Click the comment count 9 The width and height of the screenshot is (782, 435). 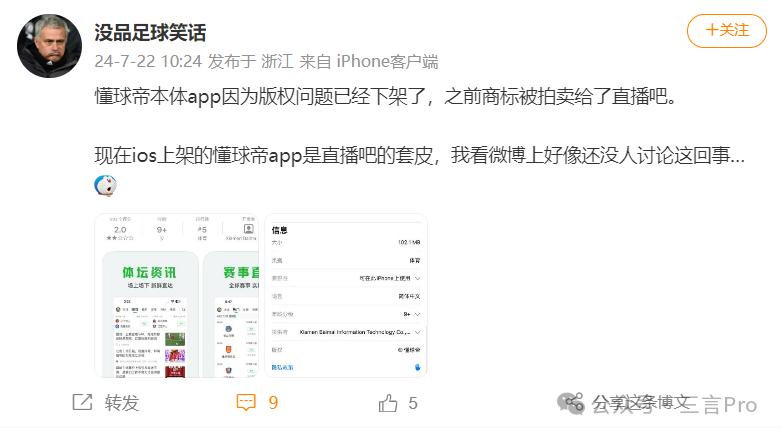click(x=273, y=403)
